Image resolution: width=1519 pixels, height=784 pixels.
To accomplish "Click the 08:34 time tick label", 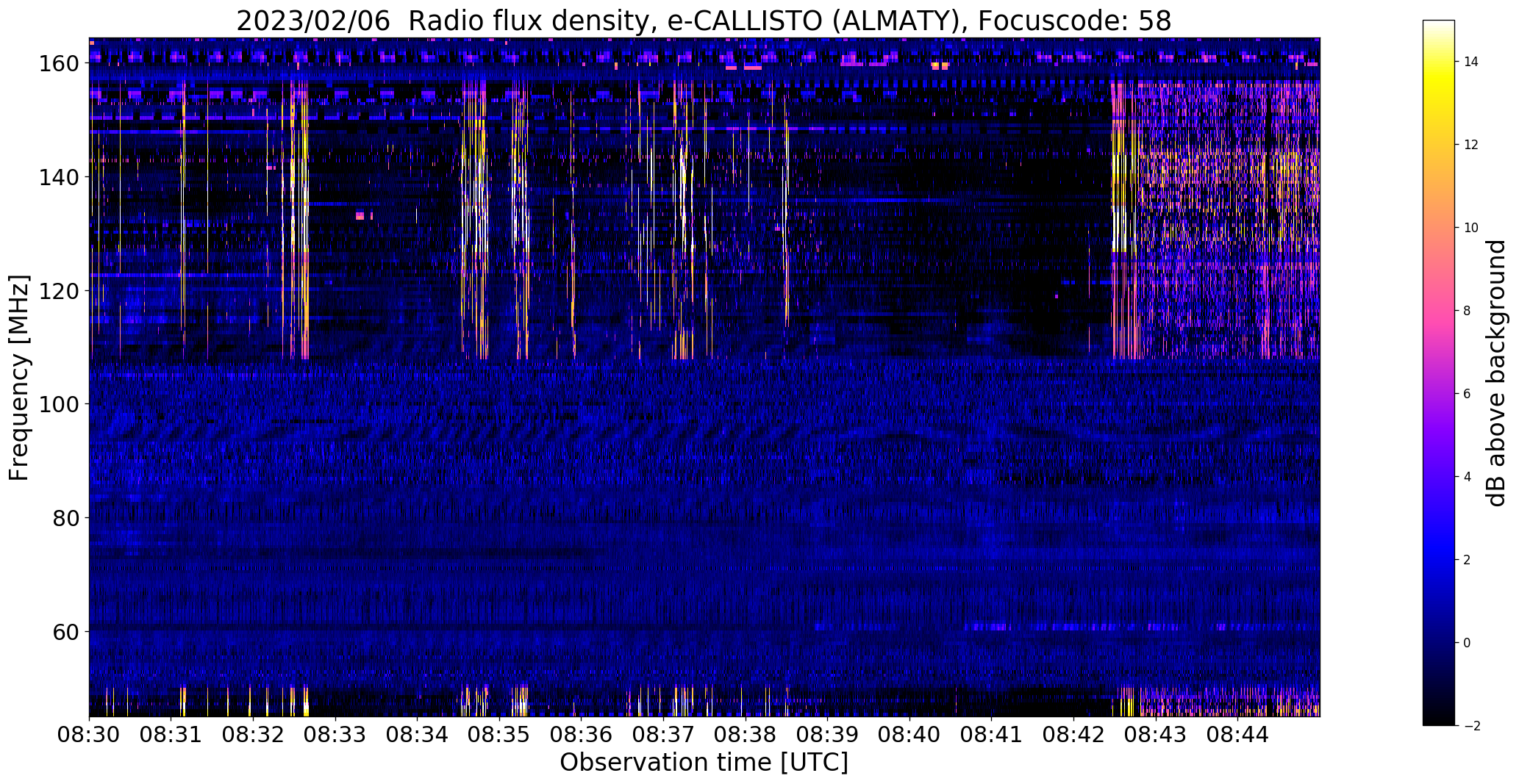I will (417, 736).
